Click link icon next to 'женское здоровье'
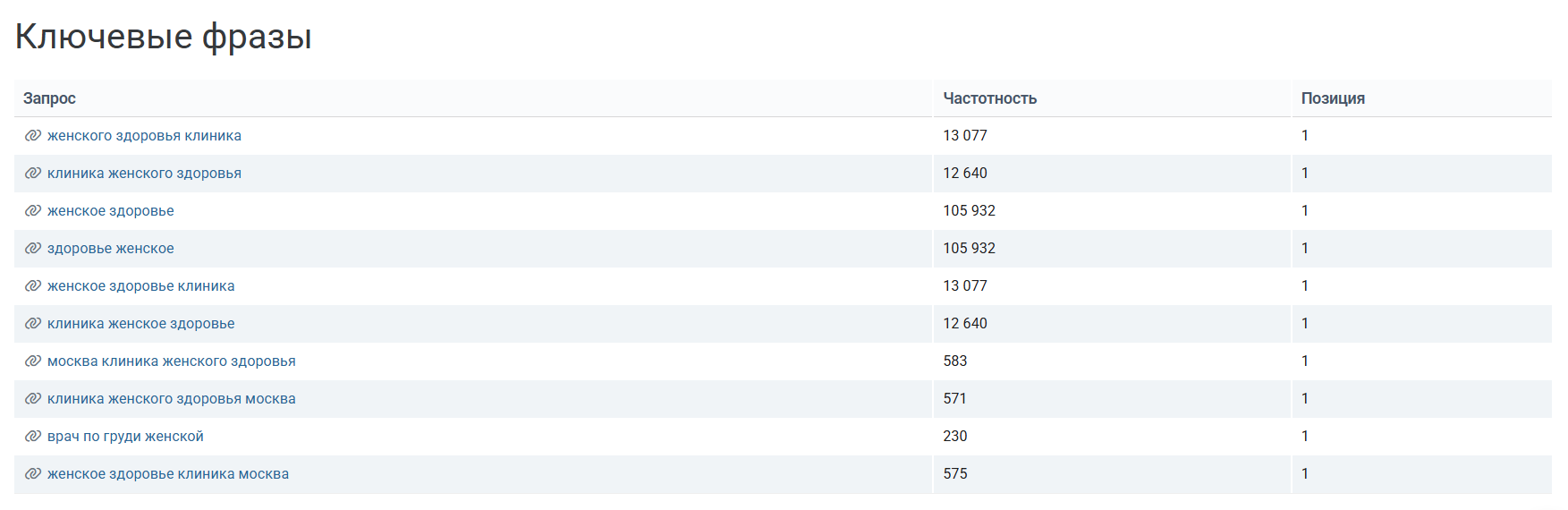The image size is (1568, 510). tap(33, 211)
